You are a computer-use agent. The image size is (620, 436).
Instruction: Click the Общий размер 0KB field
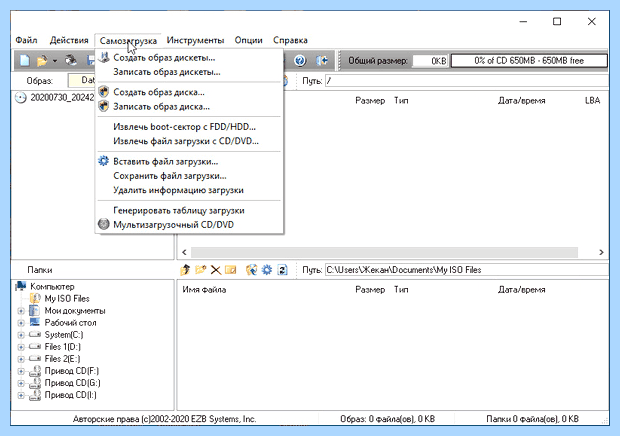tap(430, 60)
